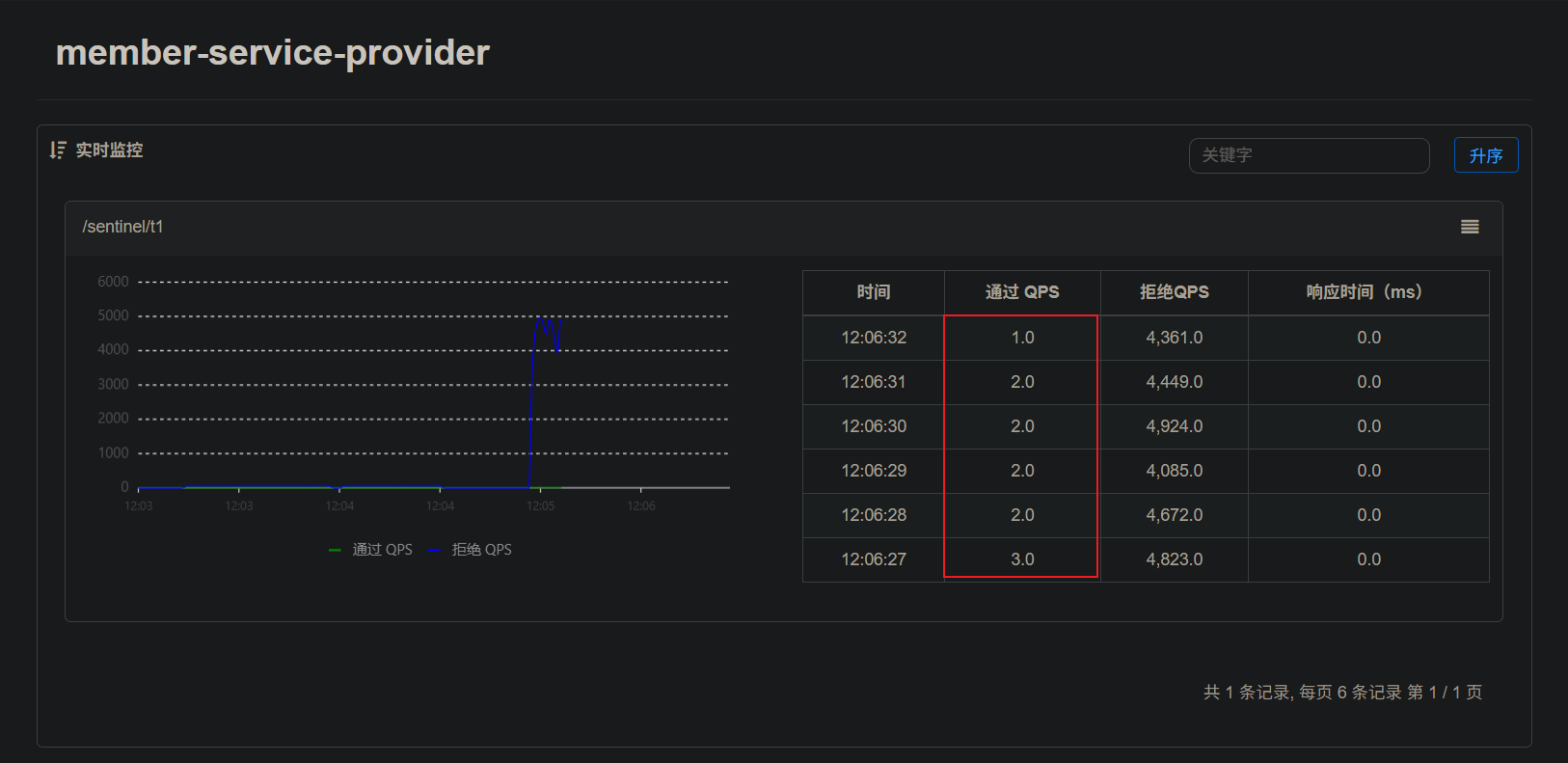
Task: Click the 拒绝QPS table column header
Action: tap(1174, 292)
